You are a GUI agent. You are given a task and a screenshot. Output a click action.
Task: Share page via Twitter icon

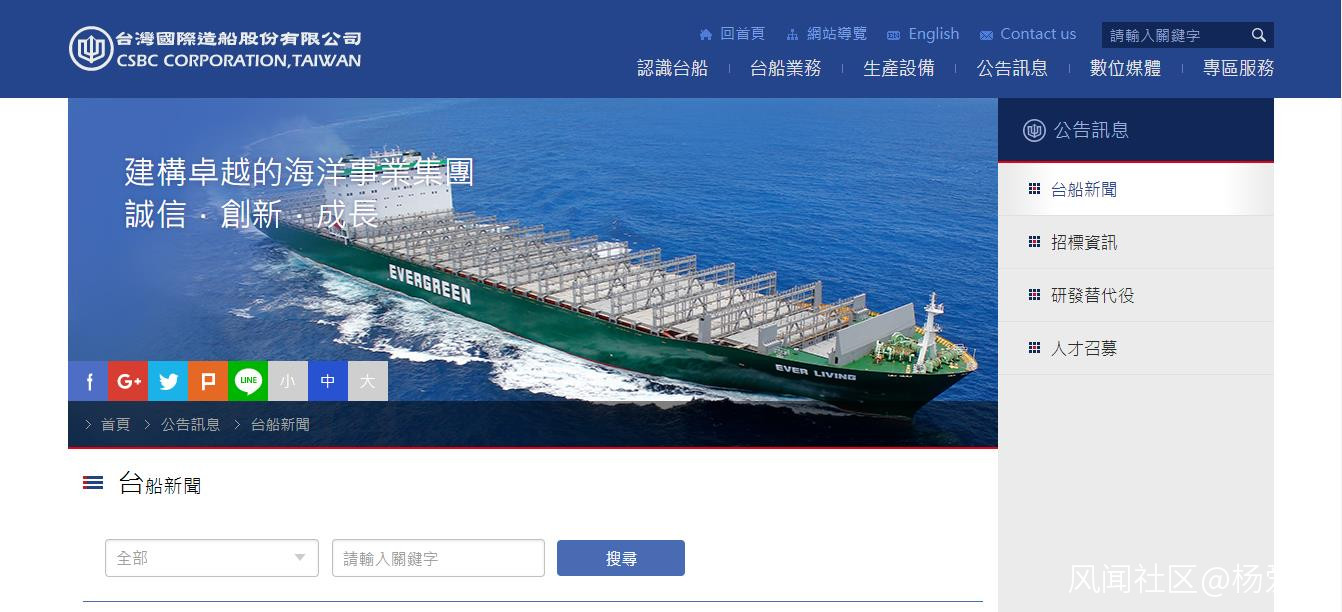(x=168, y=381)
